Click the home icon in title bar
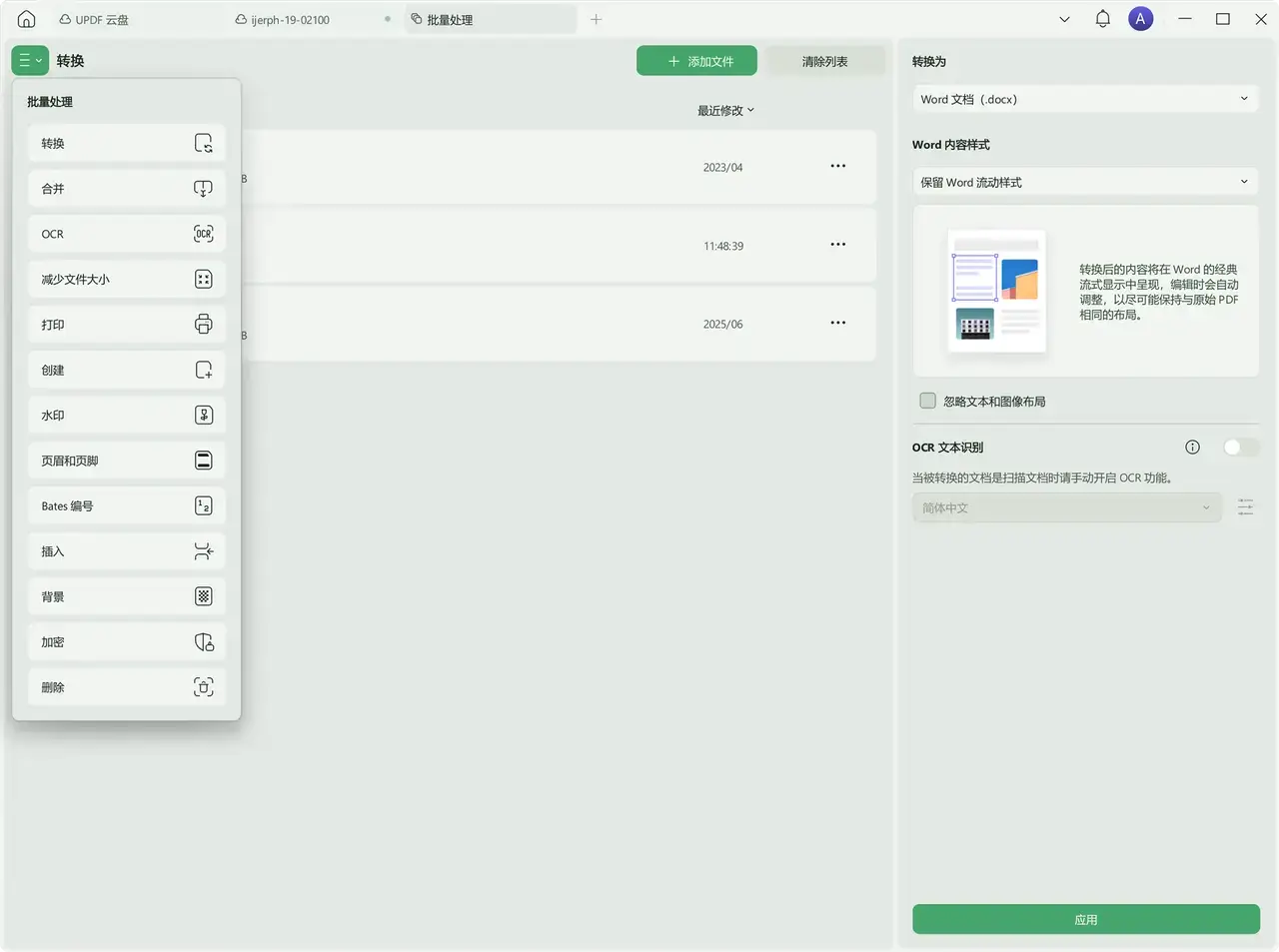Screen dimensions: 1279x952 tap(27, 19)
